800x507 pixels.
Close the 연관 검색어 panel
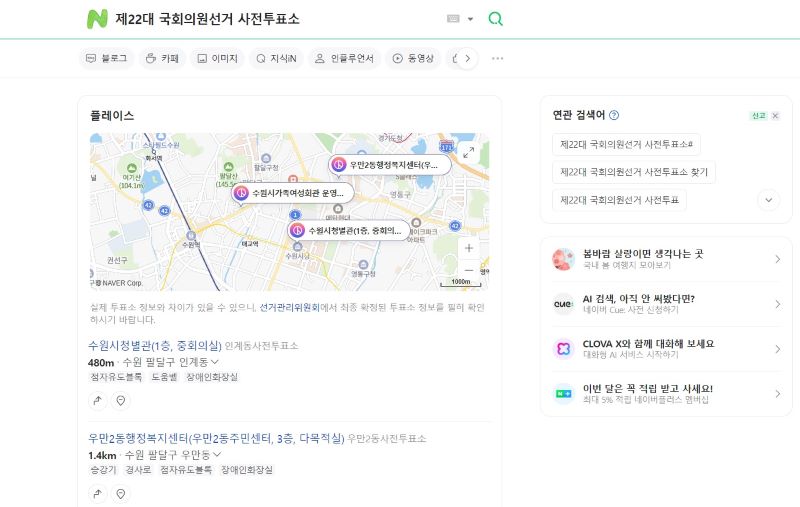775,116
